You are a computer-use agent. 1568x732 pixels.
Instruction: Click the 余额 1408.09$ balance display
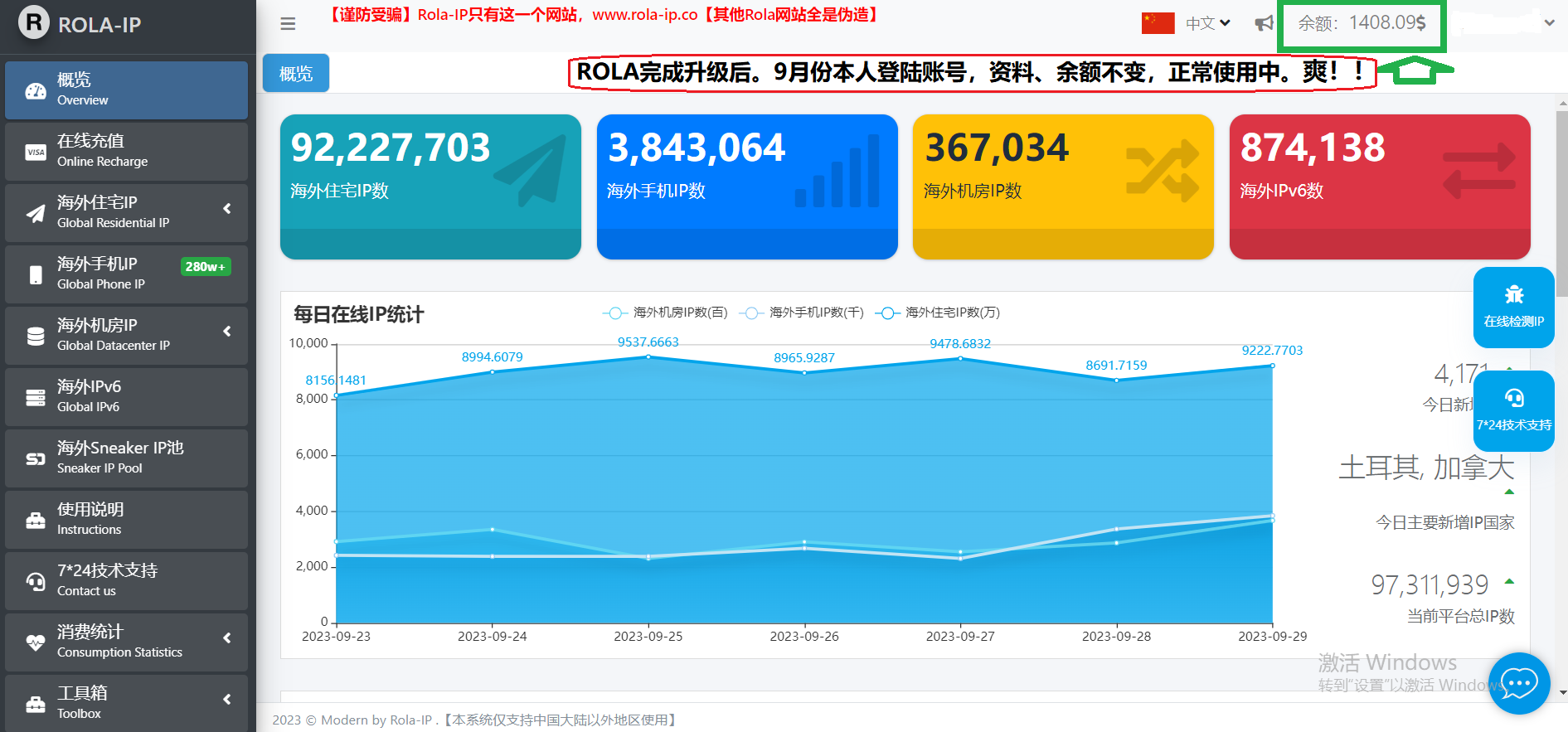coord(1362,23)
